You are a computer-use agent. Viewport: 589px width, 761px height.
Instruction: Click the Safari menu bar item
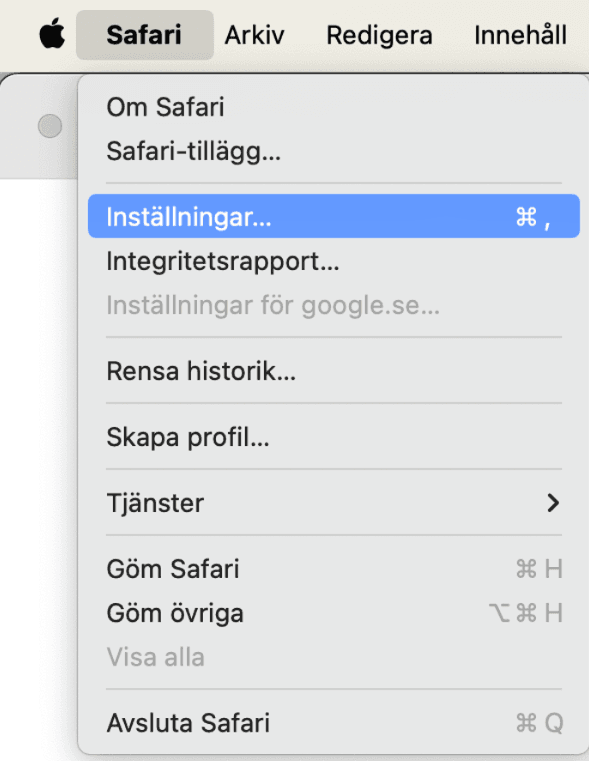tap(145, 35)
